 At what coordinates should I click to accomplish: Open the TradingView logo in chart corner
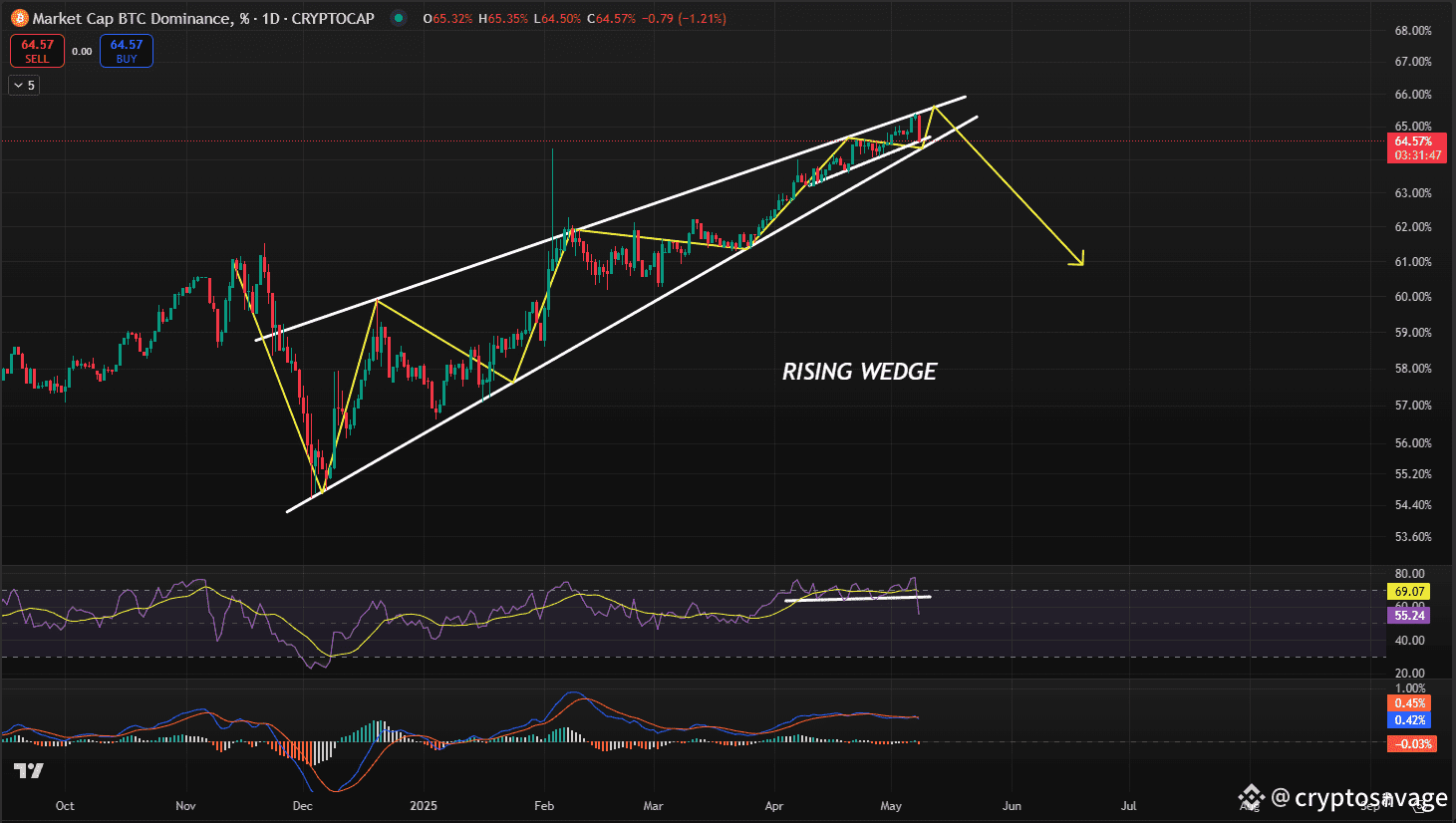29,771
